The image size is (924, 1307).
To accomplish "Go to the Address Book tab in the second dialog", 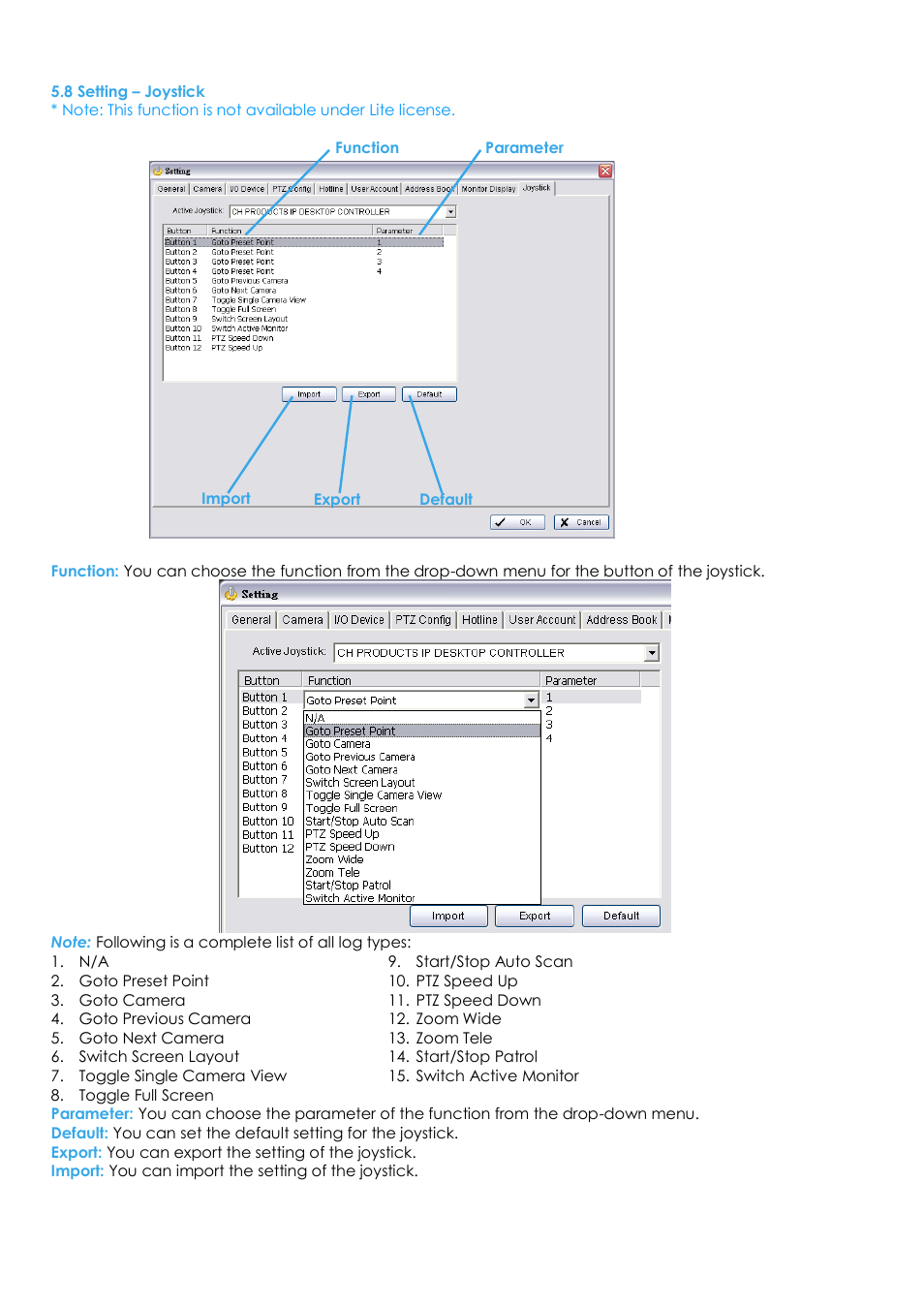I will coord(622,620).
